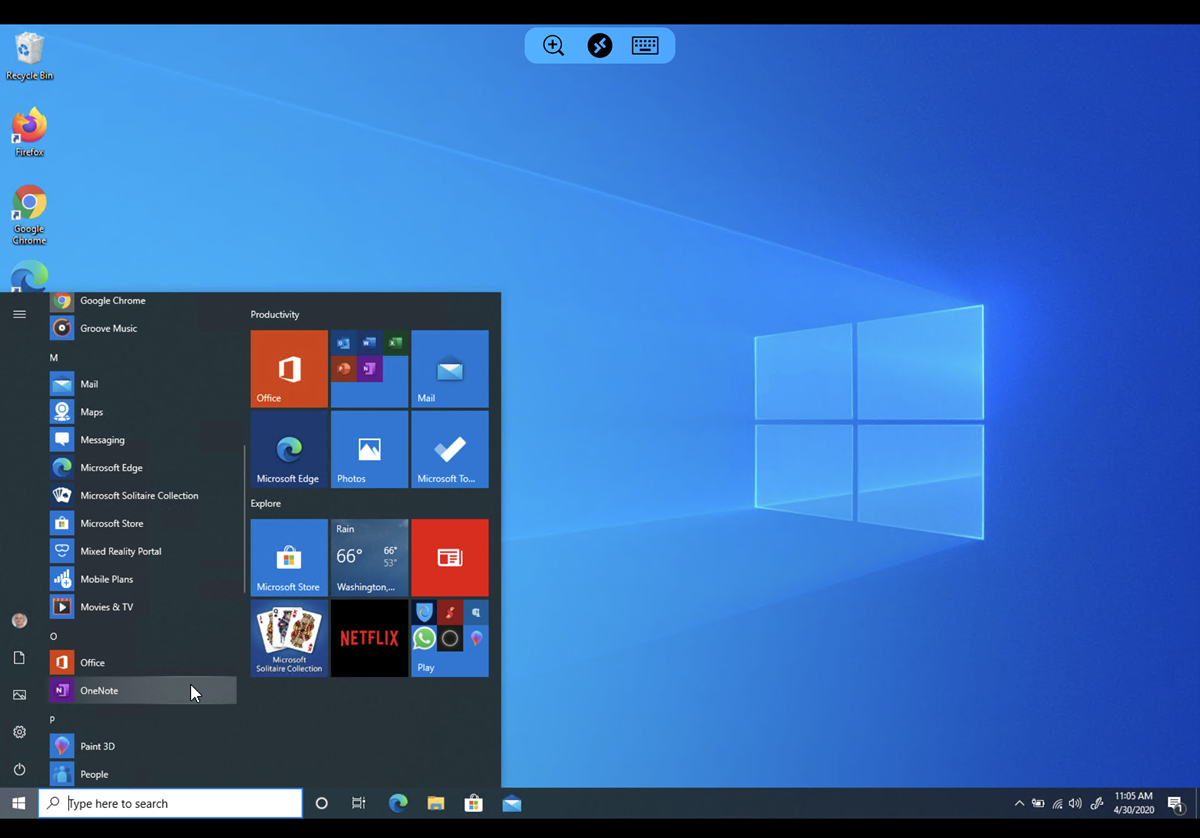Viewport: 1200px width, 838px height.
Task: Open the volume control in the tray
Action: click(1075, 803)
